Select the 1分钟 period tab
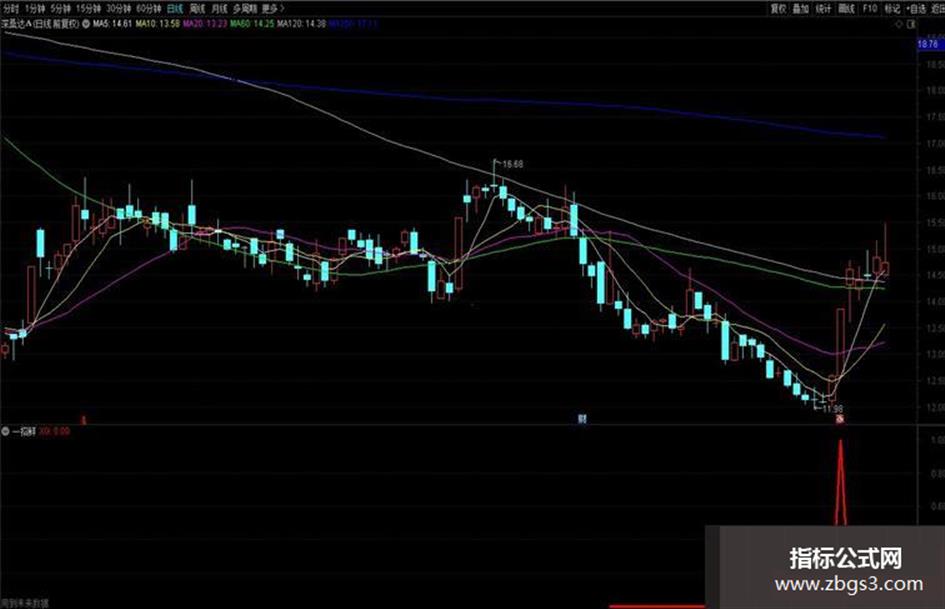The width and height of the screenshot is (945, 609). pyautogui.click(x=35, y=8)
